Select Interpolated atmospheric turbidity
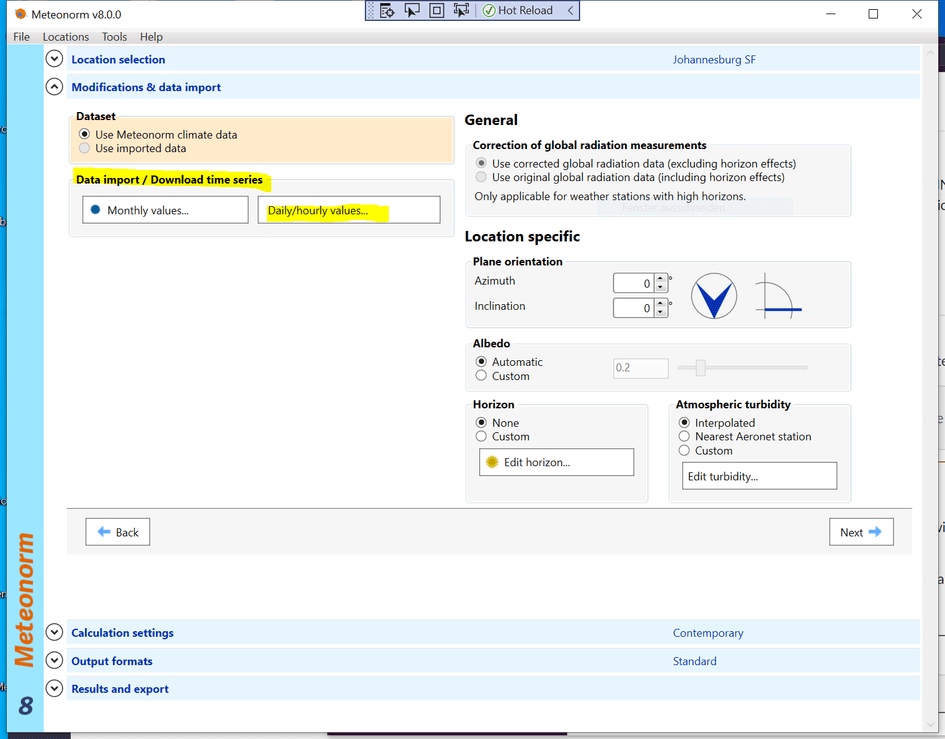The height and width of the screenshot is (739, 945). [684, 423]
